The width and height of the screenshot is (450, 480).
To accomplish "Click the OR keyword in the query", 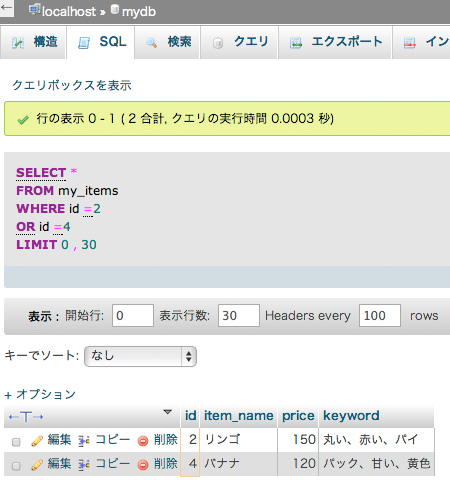I will pyautogui.click(x=25, y=227).
